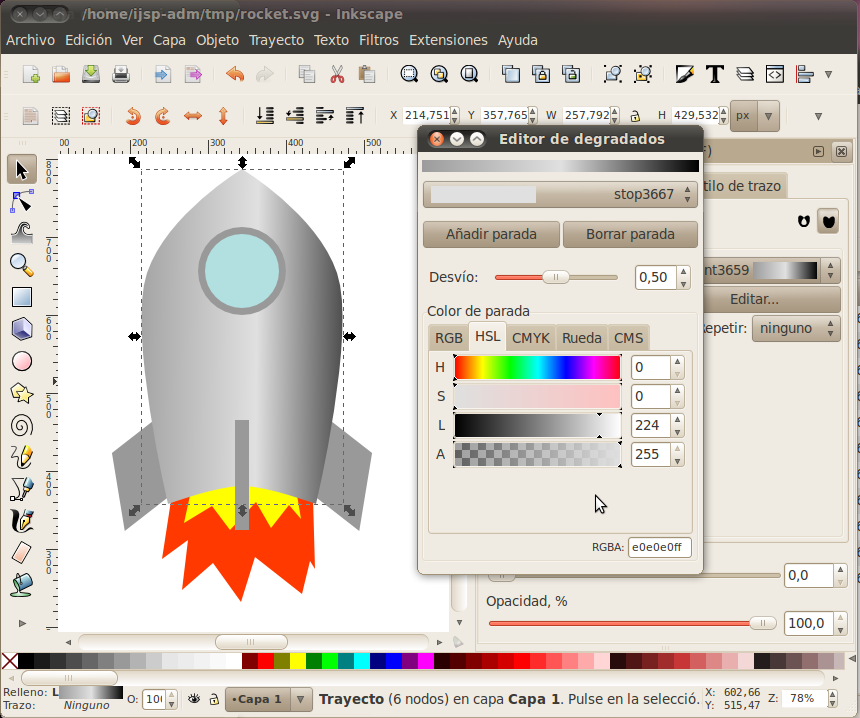The height and width of the screenshot is (718, 860).
Task: Select the Spiral tool
Action: pos(22,426)
